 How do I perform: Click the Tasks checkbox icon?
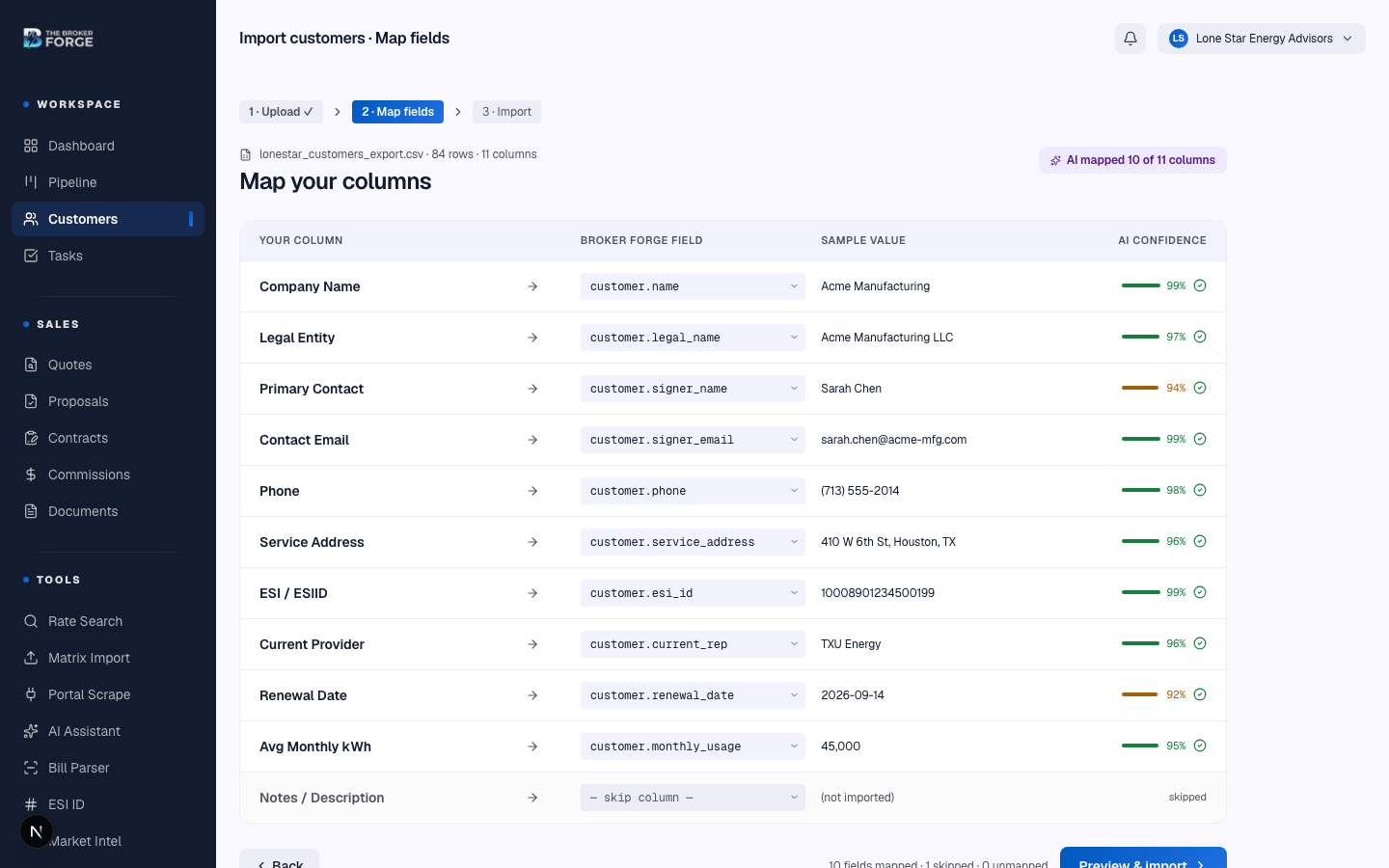tap(31, 256)
